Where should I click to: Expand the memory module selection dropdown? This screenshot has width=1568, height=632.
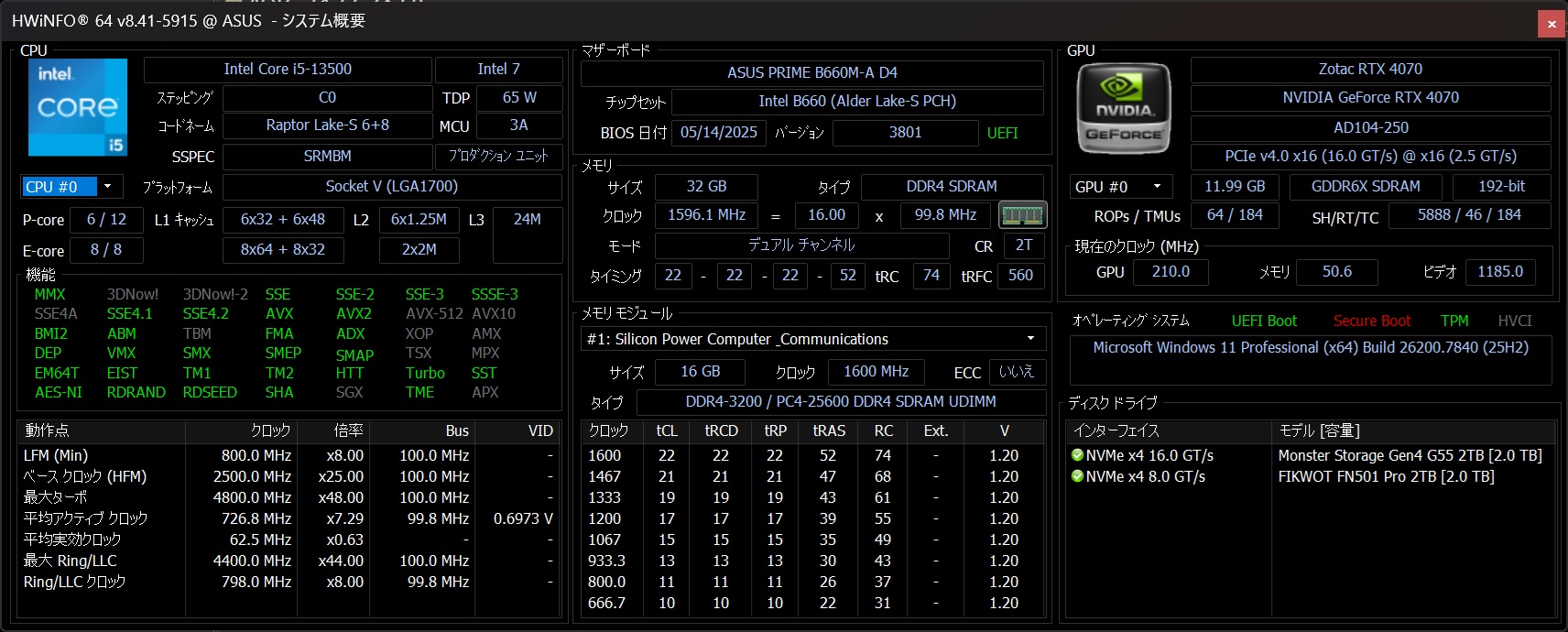[1030, 339]
